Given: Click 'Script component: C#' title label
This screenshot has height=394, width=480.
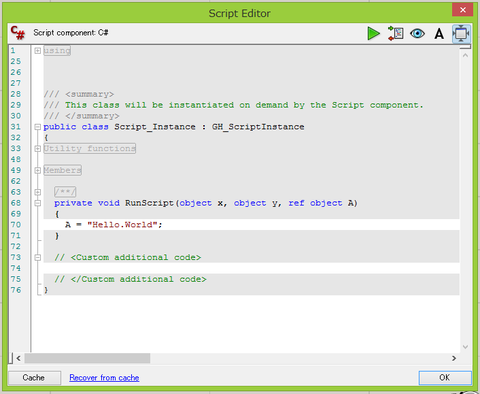Looking at the screenshot, I should click(x=71, y=33).
